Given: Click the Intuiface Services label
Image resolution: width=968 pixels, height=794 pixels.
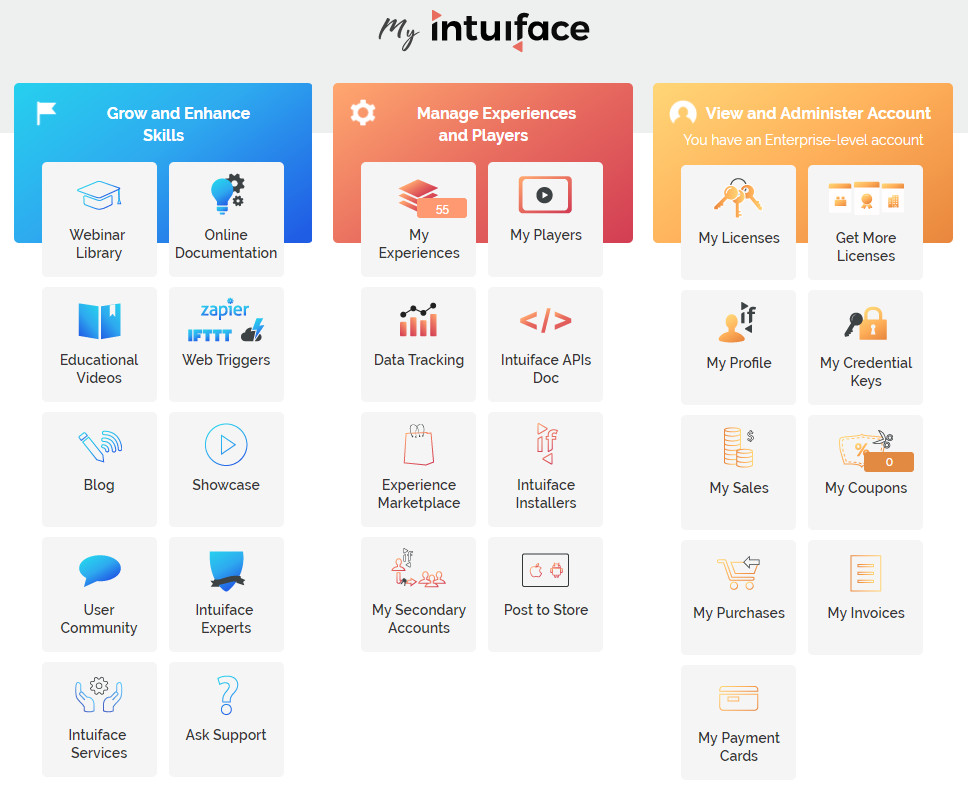Looking at the screenshot, I should tap(98, 744).
